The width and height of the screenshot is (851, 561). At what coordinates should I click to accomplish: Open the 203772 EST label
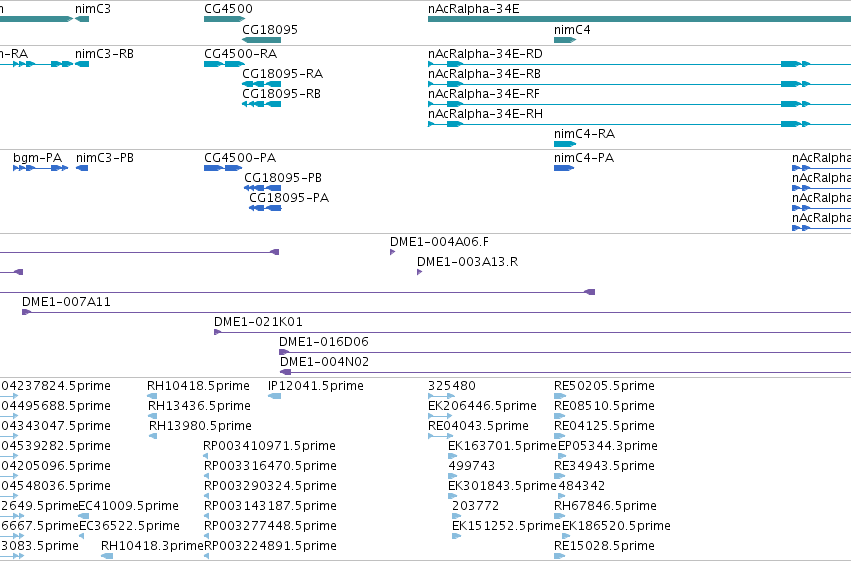475,507
